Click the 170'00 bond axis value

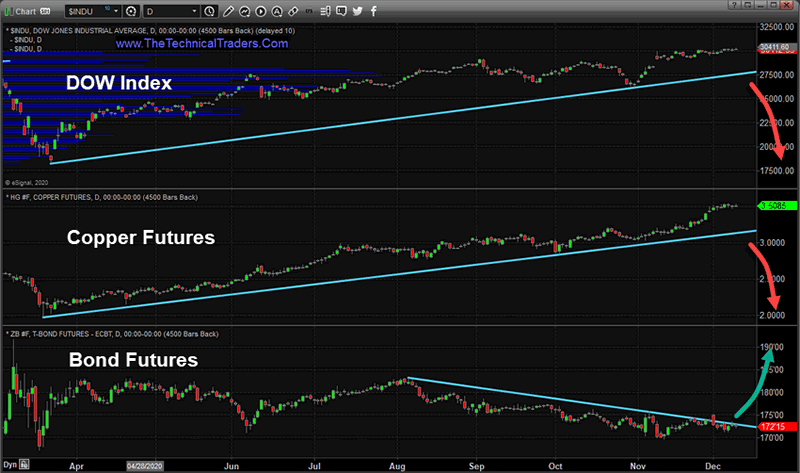pyautogui.click(x=772, y=437)
